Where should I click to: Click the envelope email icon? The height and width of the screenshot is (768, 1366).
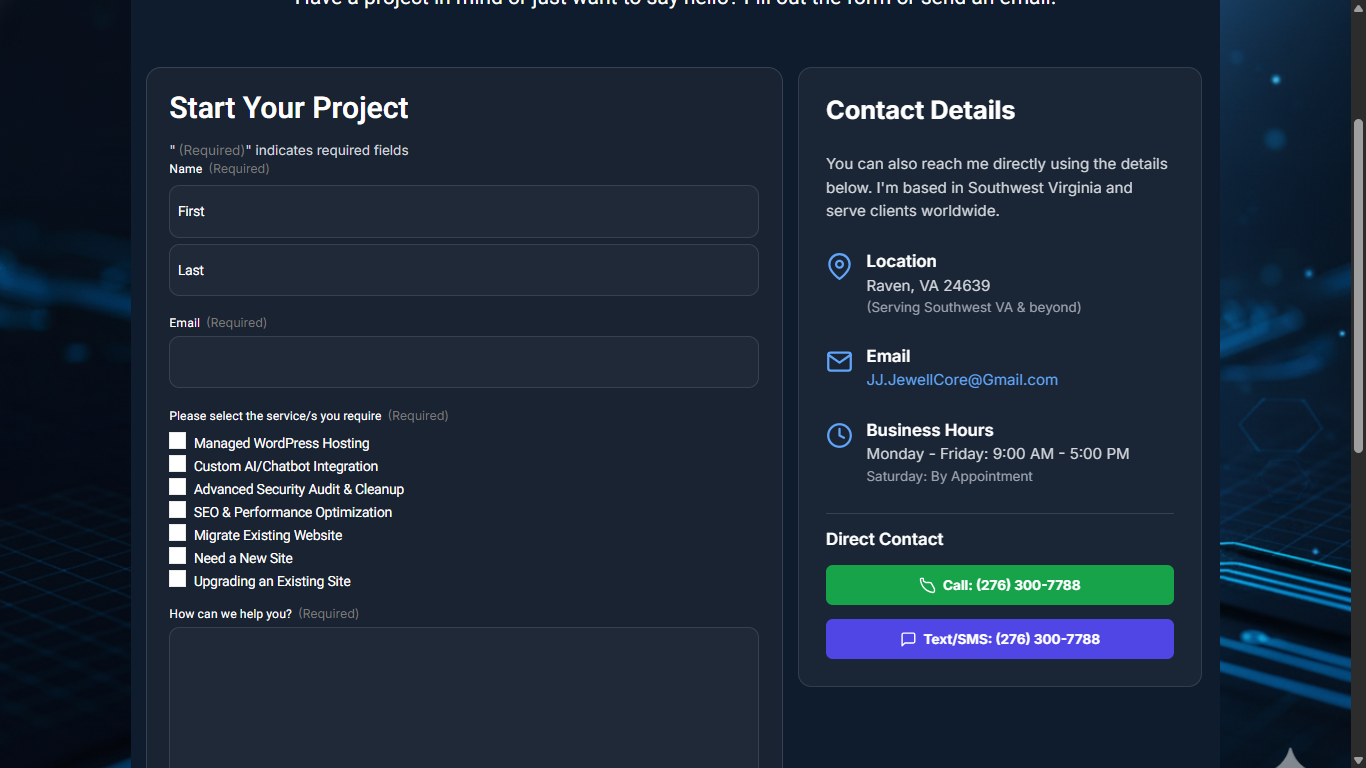(839, 361)
